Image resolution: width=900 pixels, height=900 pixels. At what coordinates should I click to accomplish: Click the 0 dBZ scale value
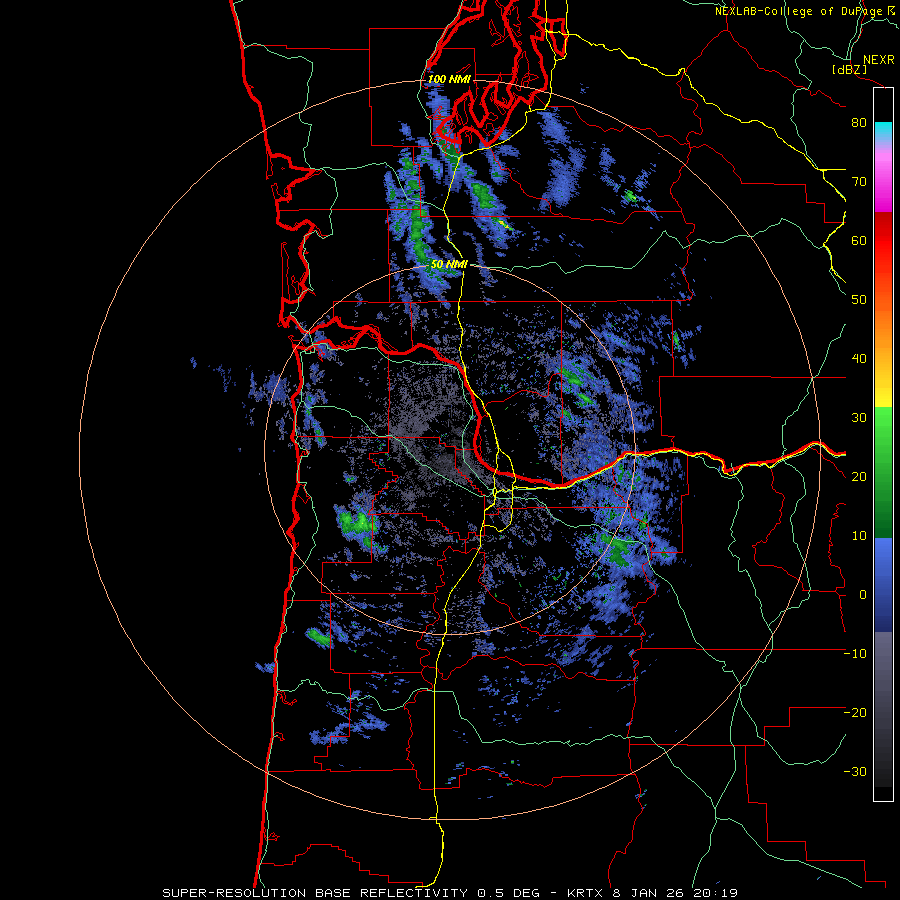pos(862,595)
